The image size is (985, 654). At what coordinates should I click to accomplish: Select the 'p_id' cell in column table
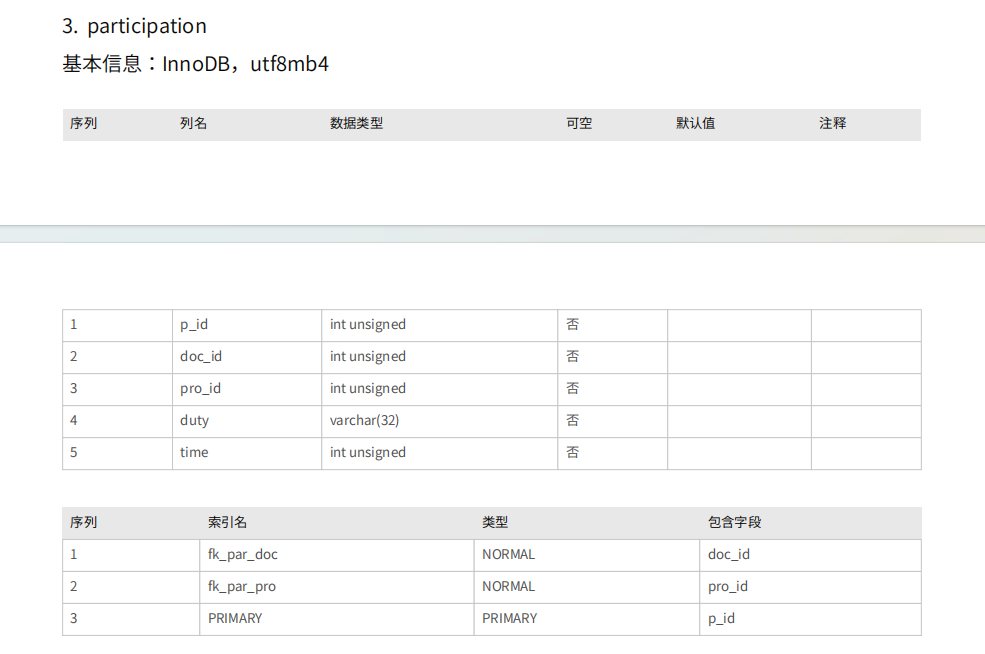(194, 325)
